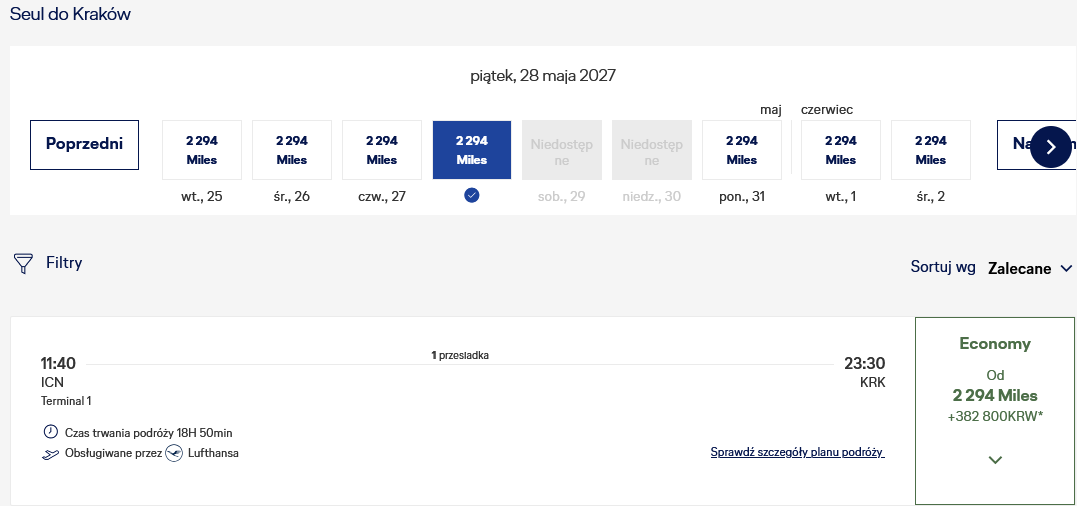
Task: Select the czw., 27 date tile
Action: [382, 150]
